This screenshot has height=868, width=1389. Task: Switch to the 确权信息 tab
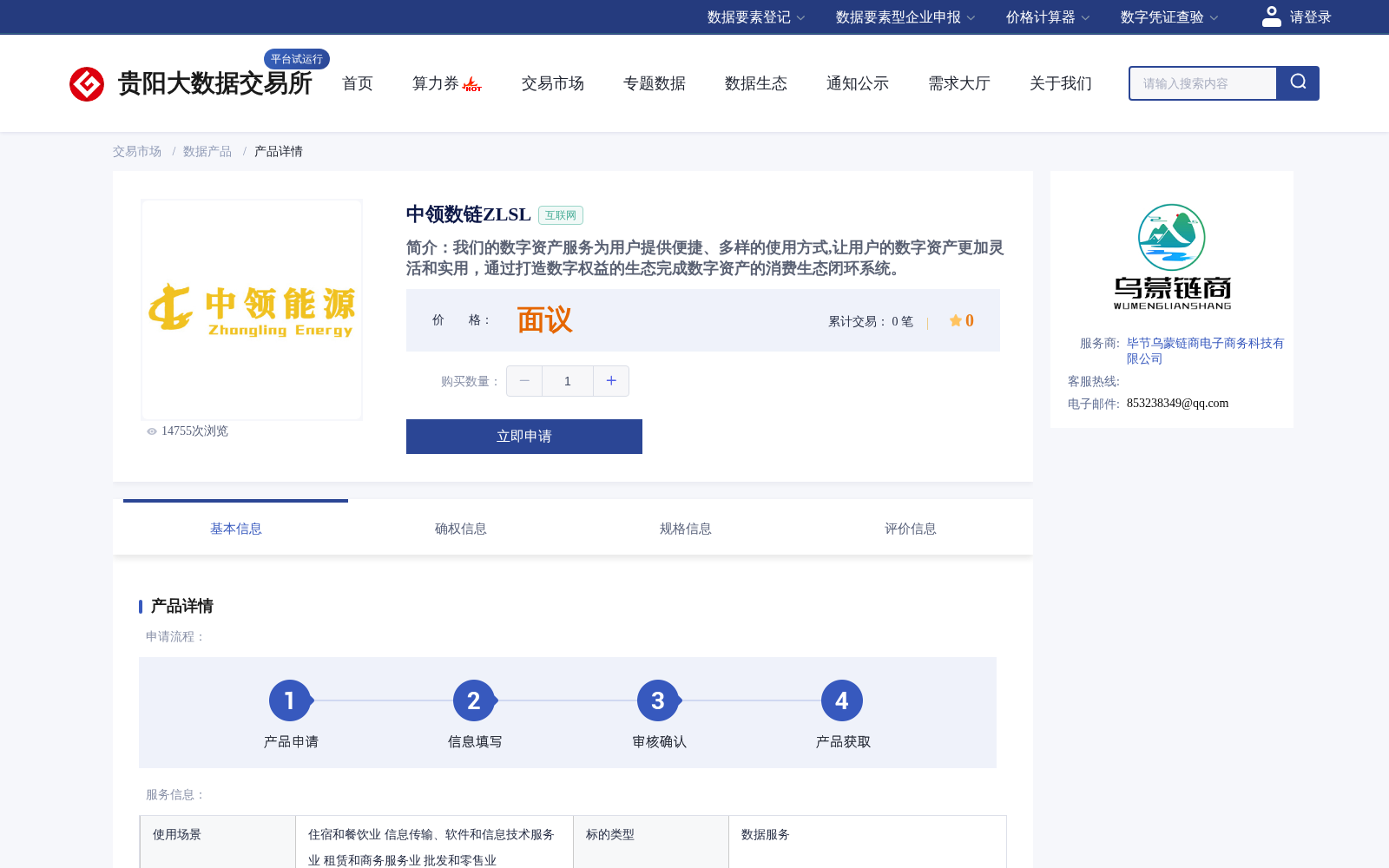[461, 529]
